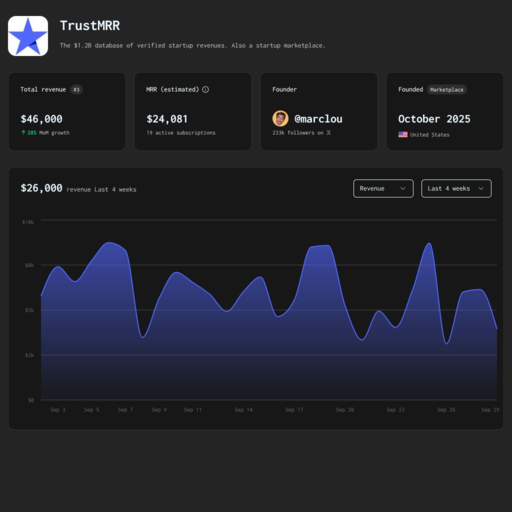Click the October 2025 founded date

(x=434, y=119)
